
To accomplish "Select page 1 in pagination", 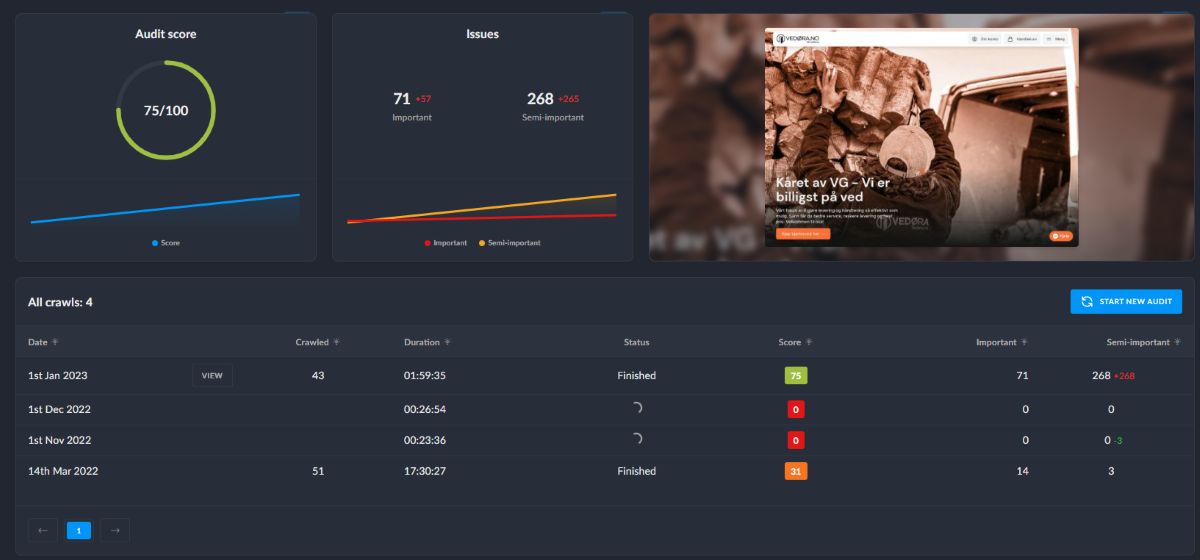I will pyautogui.click(x=79, y=530).
